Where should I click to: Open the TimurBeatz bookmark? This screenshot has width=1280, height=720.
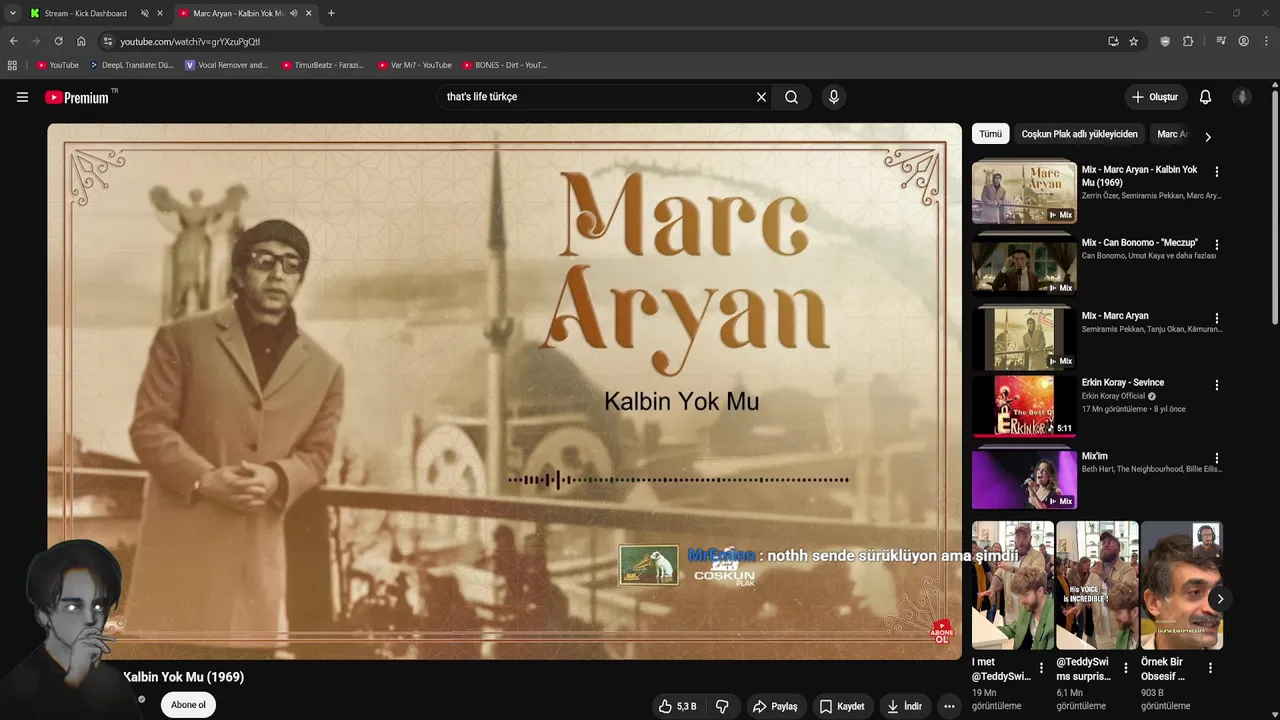(322, 65)
